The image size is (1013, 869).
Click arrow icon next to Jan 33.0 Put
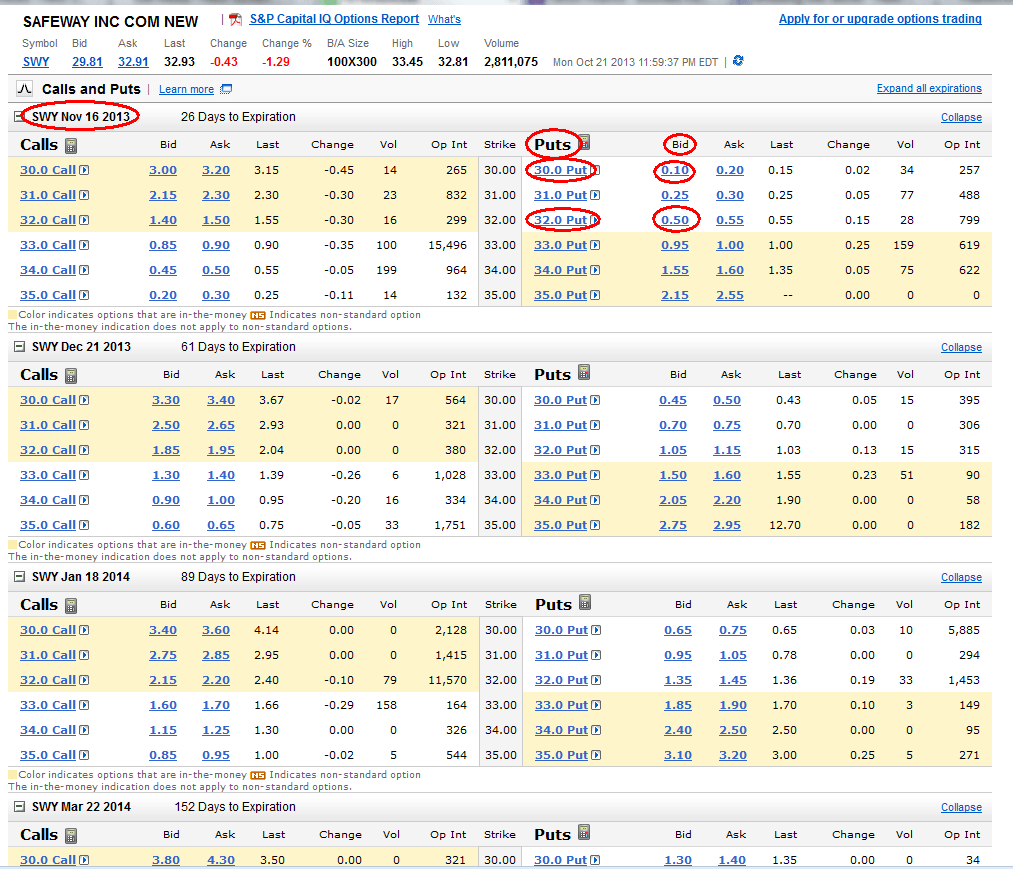(596, 706)
